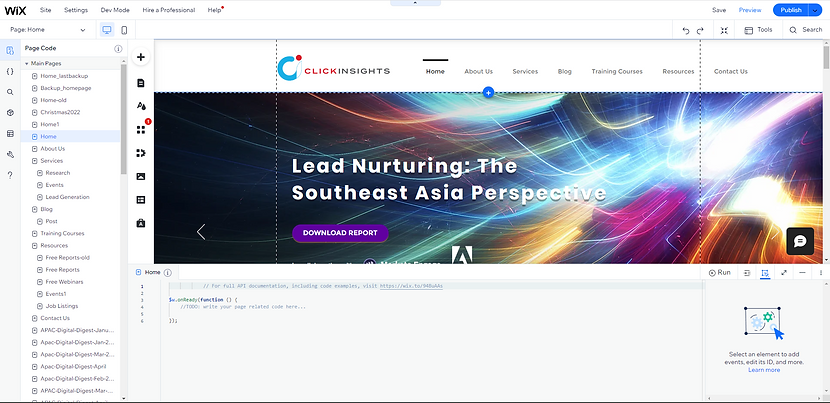Click the Page Code info icon
830x403 pixels.
118,49
